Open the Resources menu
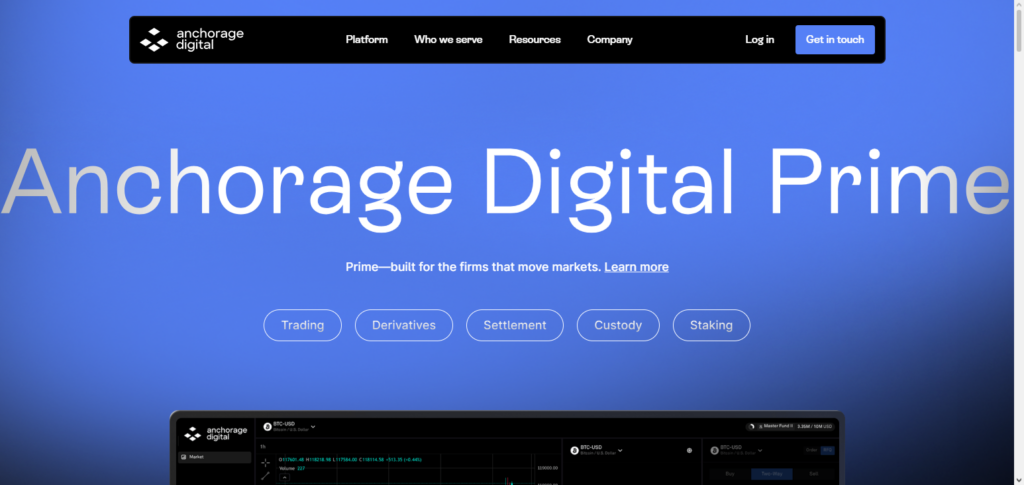This screenshot has height=485, width=1024. (x=535, y=40)
